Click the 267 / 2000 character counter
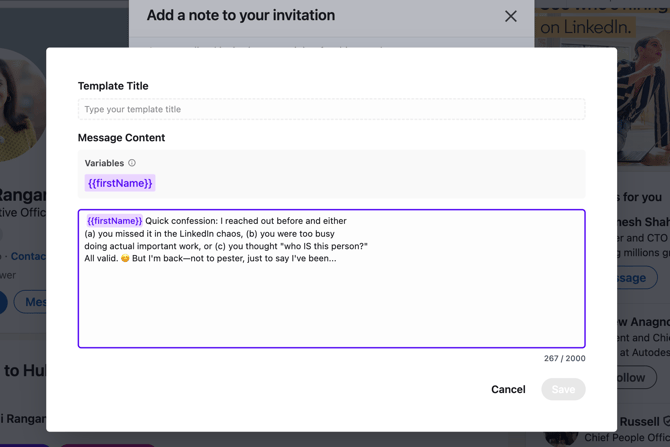Viewport: 670px width, 447px height. (x=564, y=358)
